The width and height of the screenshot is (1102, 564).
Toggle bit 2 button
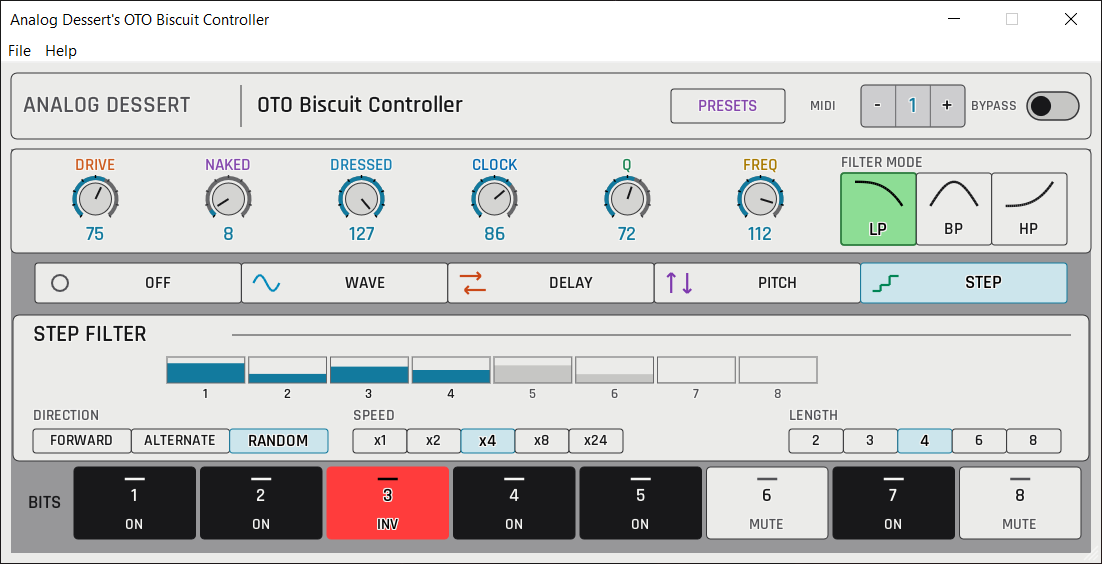[x=261, y=503]
